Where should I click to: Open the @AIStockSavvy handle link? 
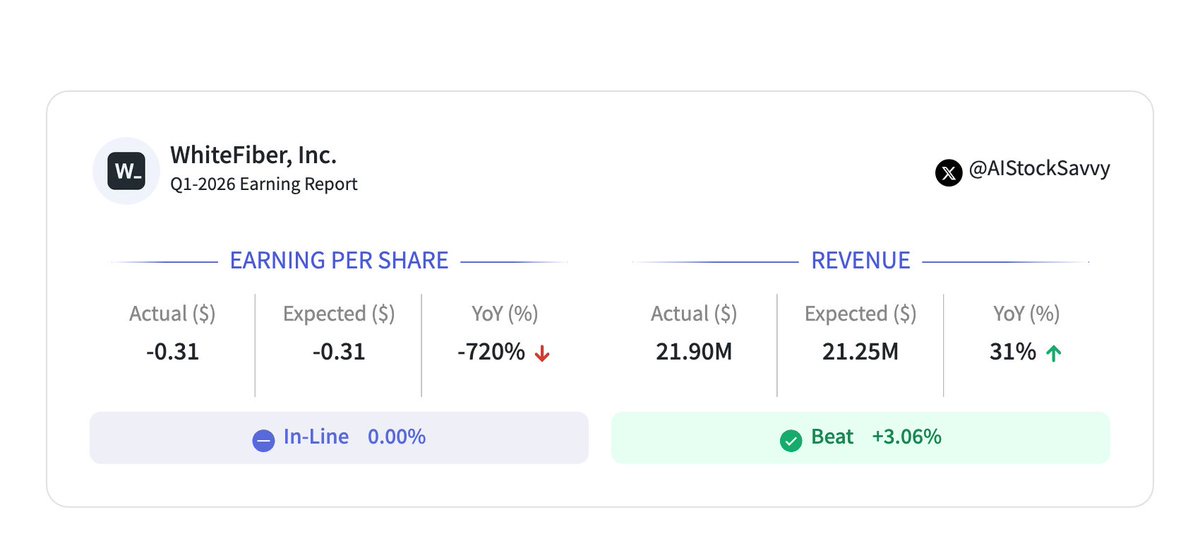[x=1039, y=169]
